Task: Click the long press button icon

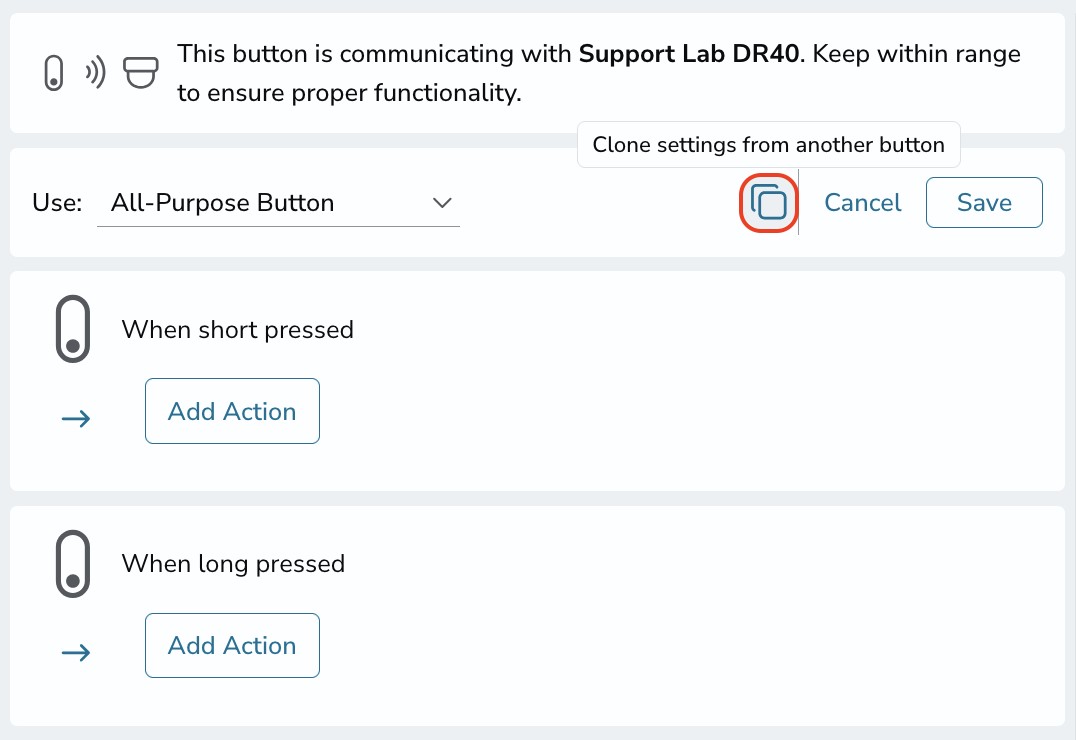Action: (x=73, y=564)
